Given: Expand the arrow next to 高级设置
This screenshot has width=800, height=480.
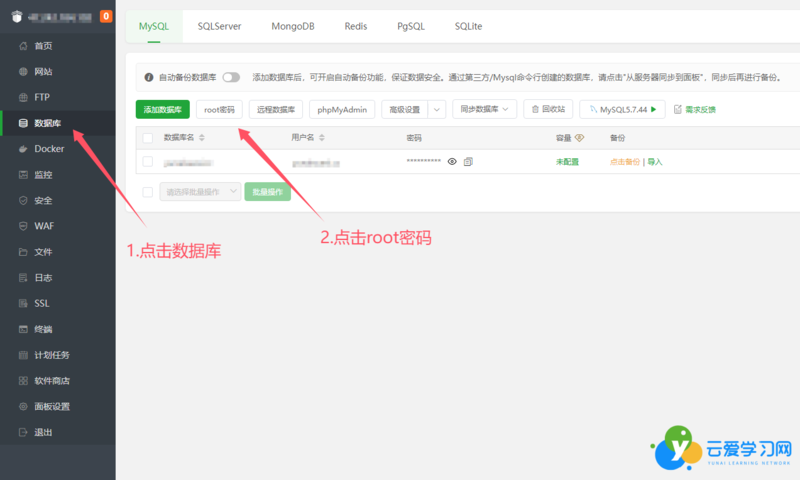Looking at the screenshot, I should (x=437, y=109).
